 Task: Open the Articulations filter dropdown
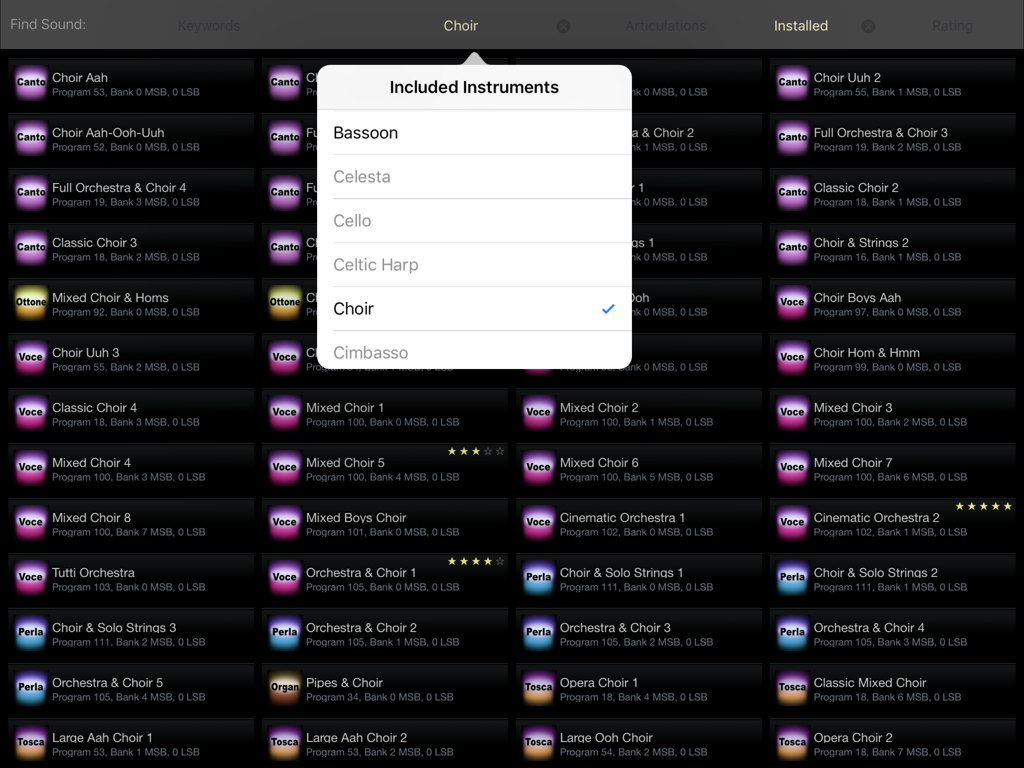(665, 26)
